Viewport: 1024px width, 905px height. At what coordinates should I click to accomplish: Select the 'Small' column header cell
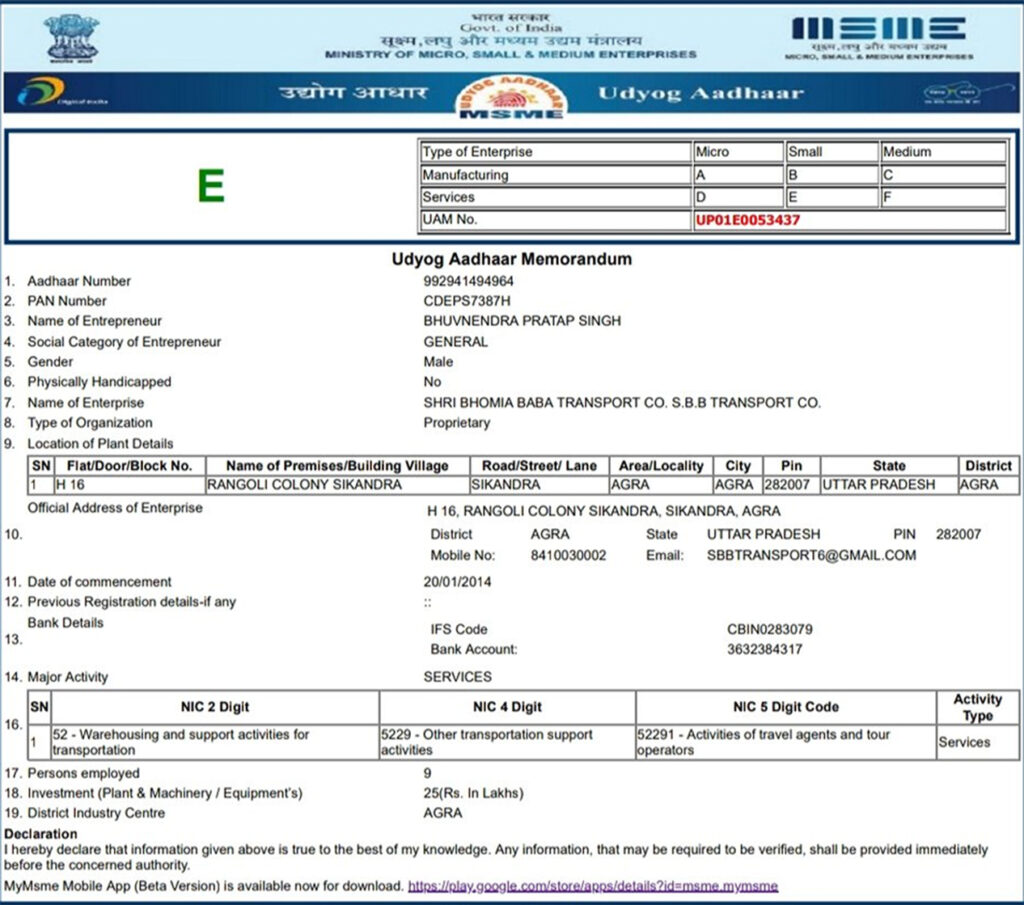(832, 152)
